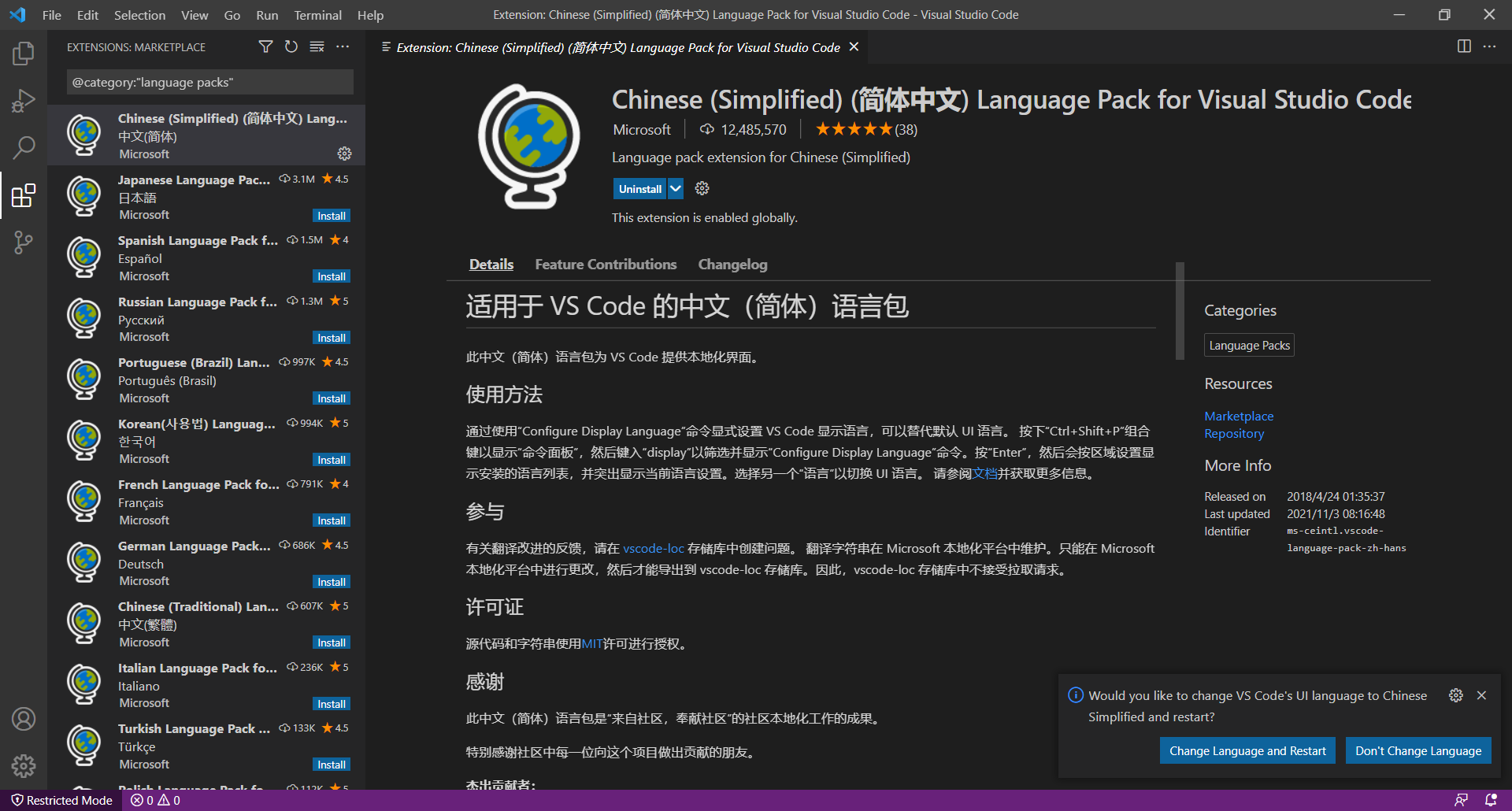The image size is (1512, 811).
Task: Open the View menu
Action: (x=195, y=15)
